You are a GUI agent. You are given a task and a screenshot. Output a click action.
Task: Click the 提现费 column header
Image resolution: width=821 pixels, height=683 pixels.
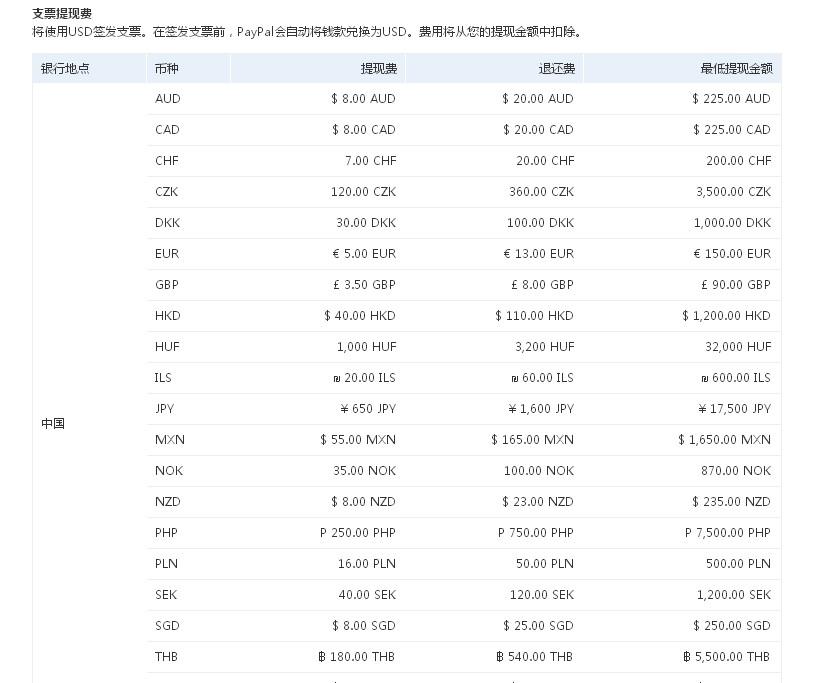coord(379,69)
